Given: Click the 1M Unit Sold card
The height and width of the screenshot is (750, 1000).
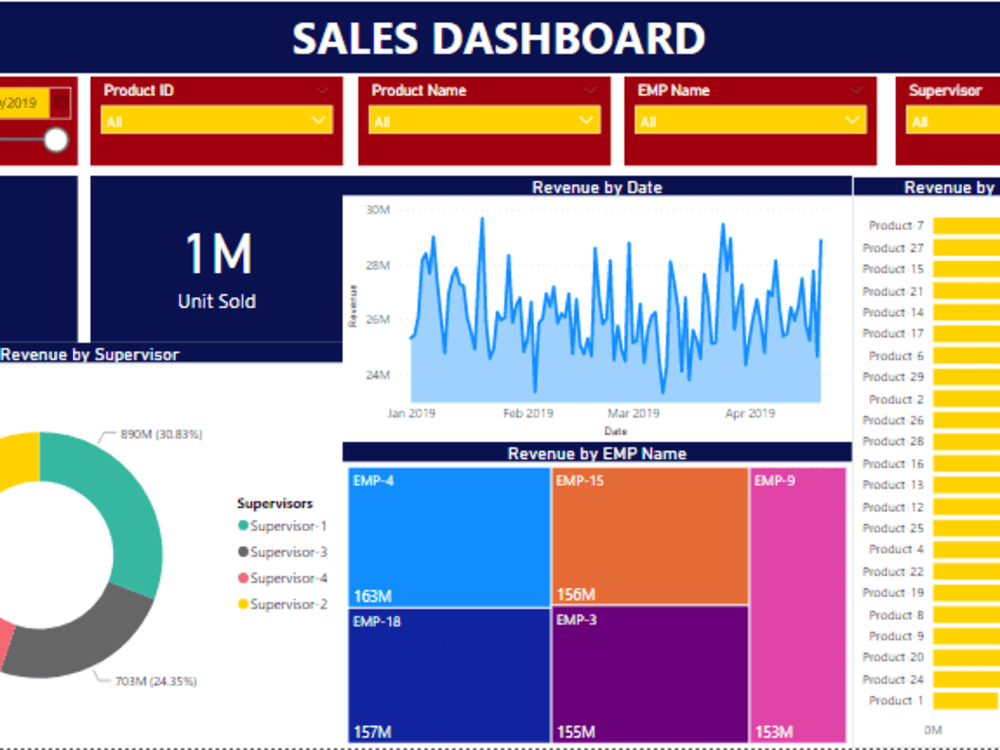Looking at the screenshot, I should tap(216, 260).
